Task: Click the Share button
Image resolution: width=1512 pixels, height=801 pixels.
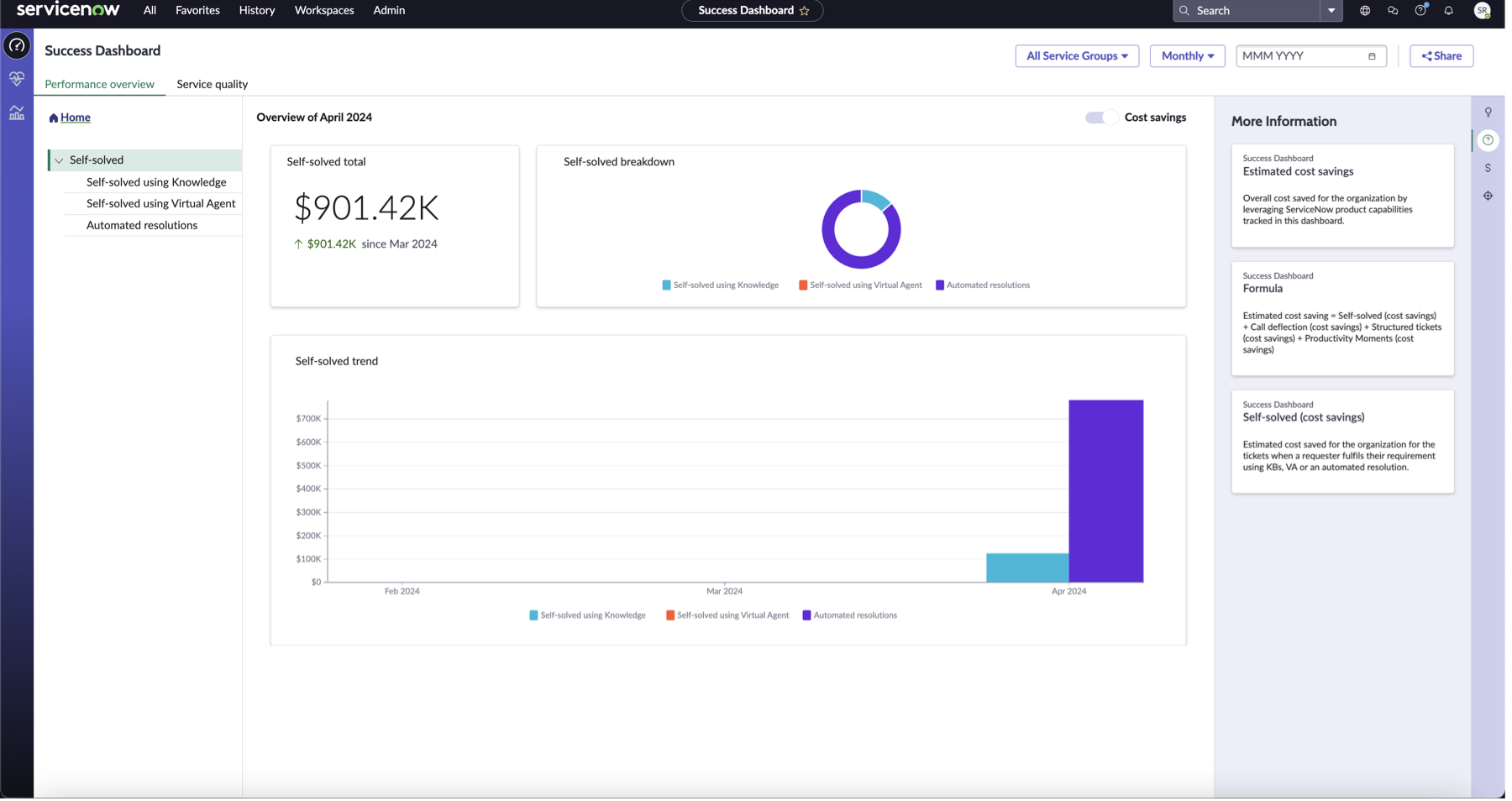Action: (x=1441, y=56)
